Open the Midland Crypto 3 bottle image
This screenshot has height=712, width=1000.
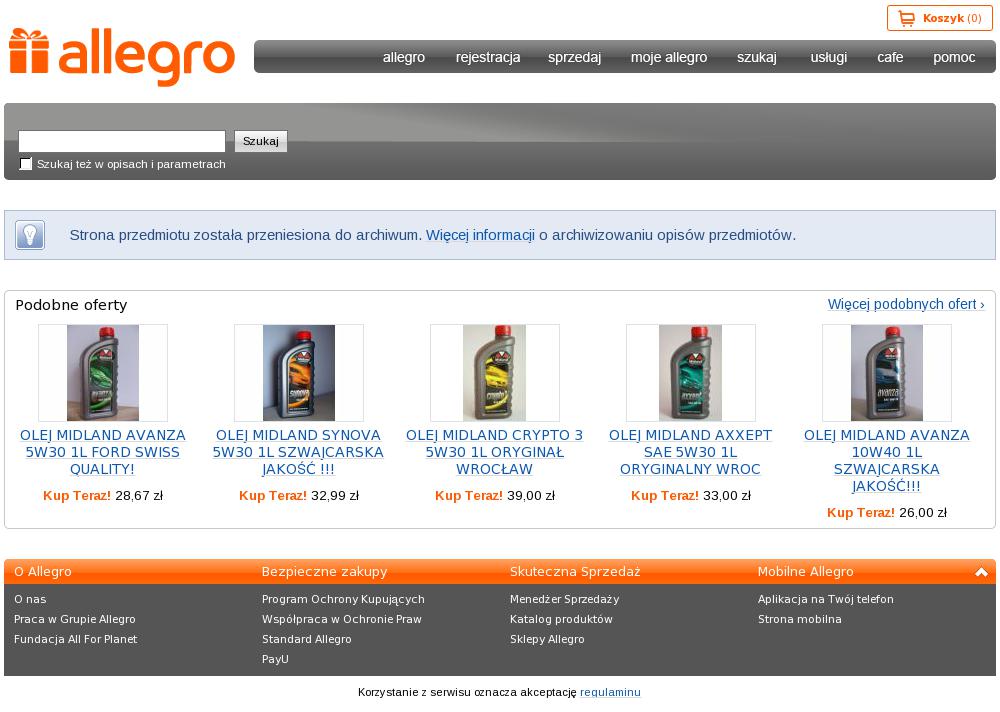pos(495,373)
